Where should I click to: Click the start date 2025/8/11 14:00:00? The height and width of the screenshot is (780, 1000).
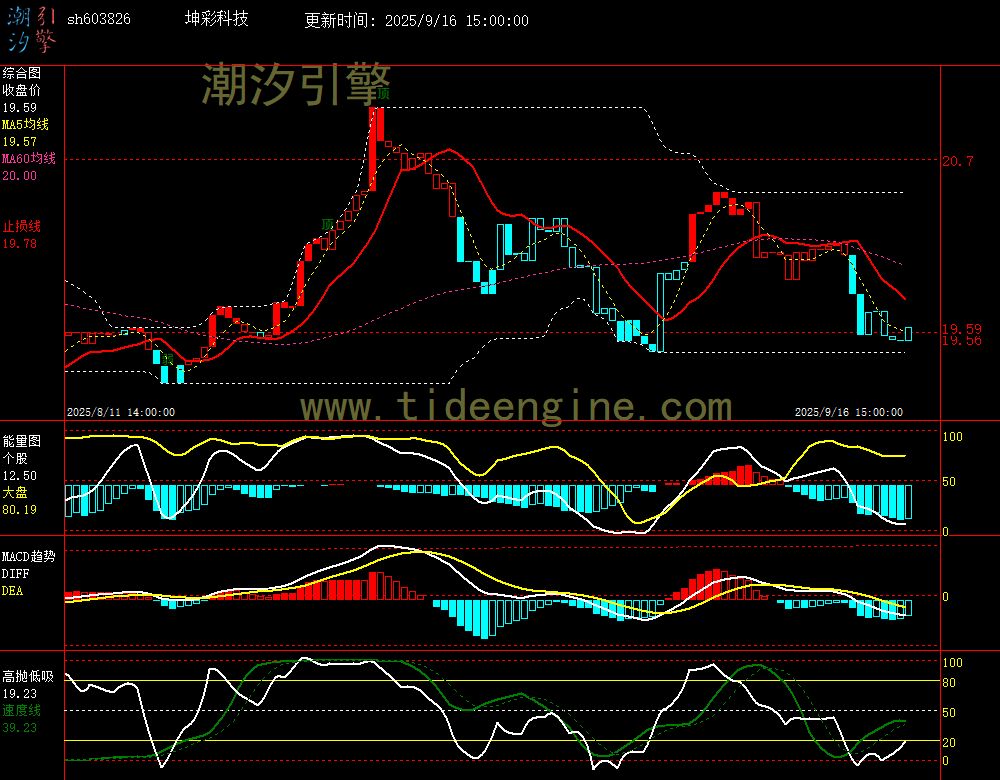point(121,412)
